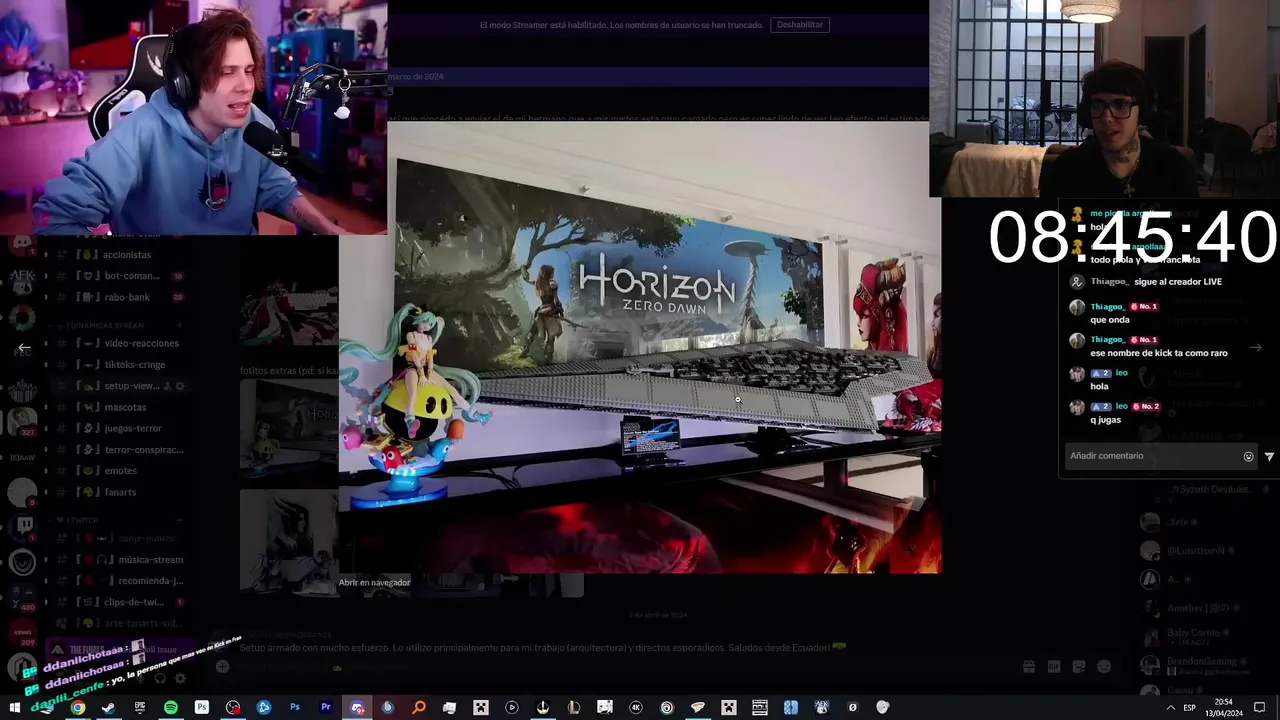Open Premiere Pro from taskbar

pos(326,708)
